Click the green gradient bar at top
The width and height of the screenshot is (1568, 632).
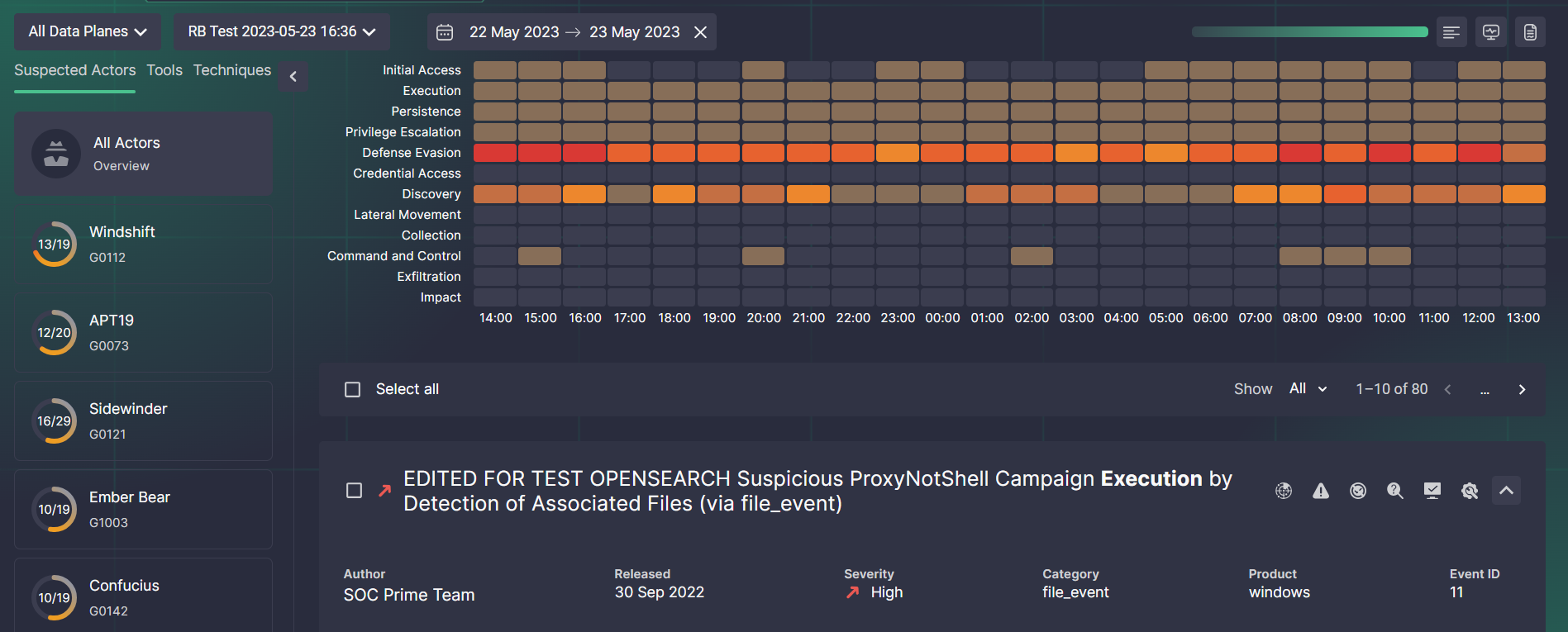(x=1309, y=32)
